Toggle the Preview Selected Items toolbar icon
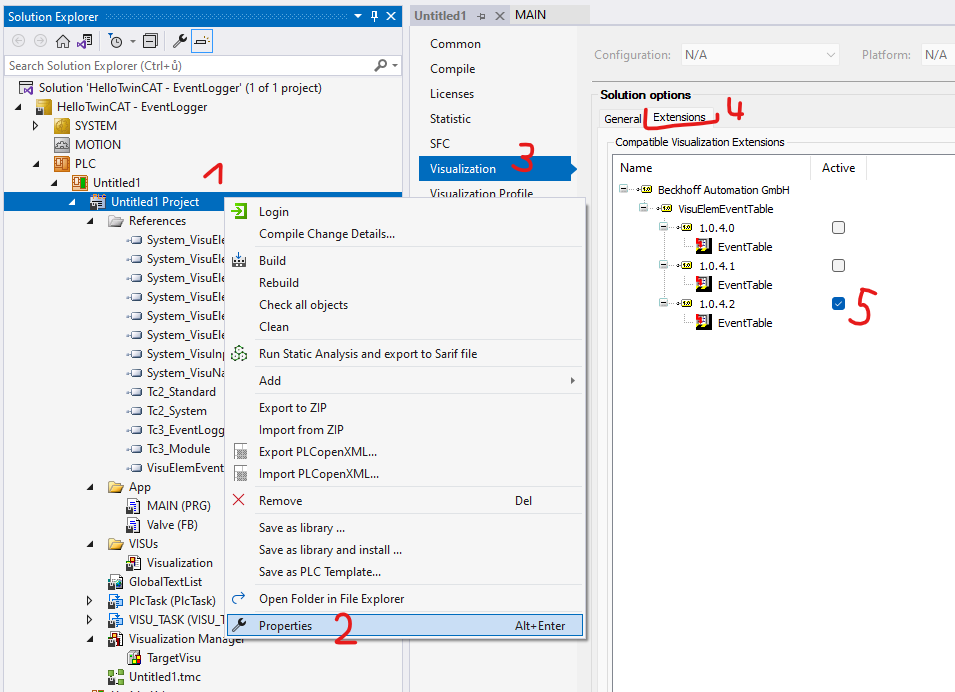The image size is (955, 692). (x=201, y=41)
